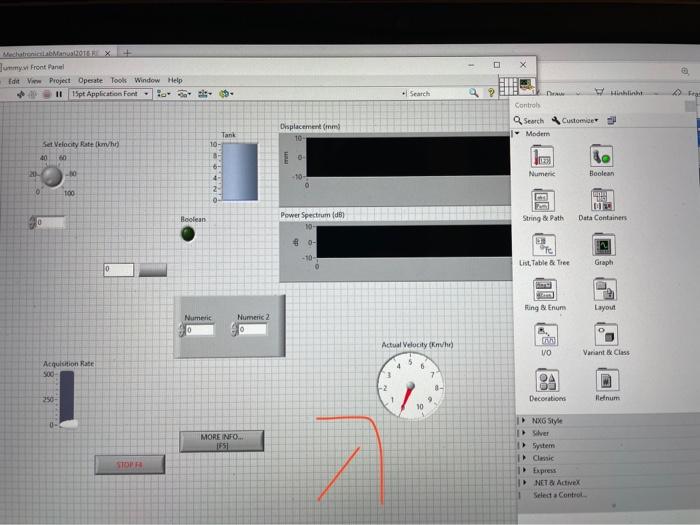The height and width of the screenshot is (525, 700).
Task: Click the STOP F4 button
Action: click(130, 465)
